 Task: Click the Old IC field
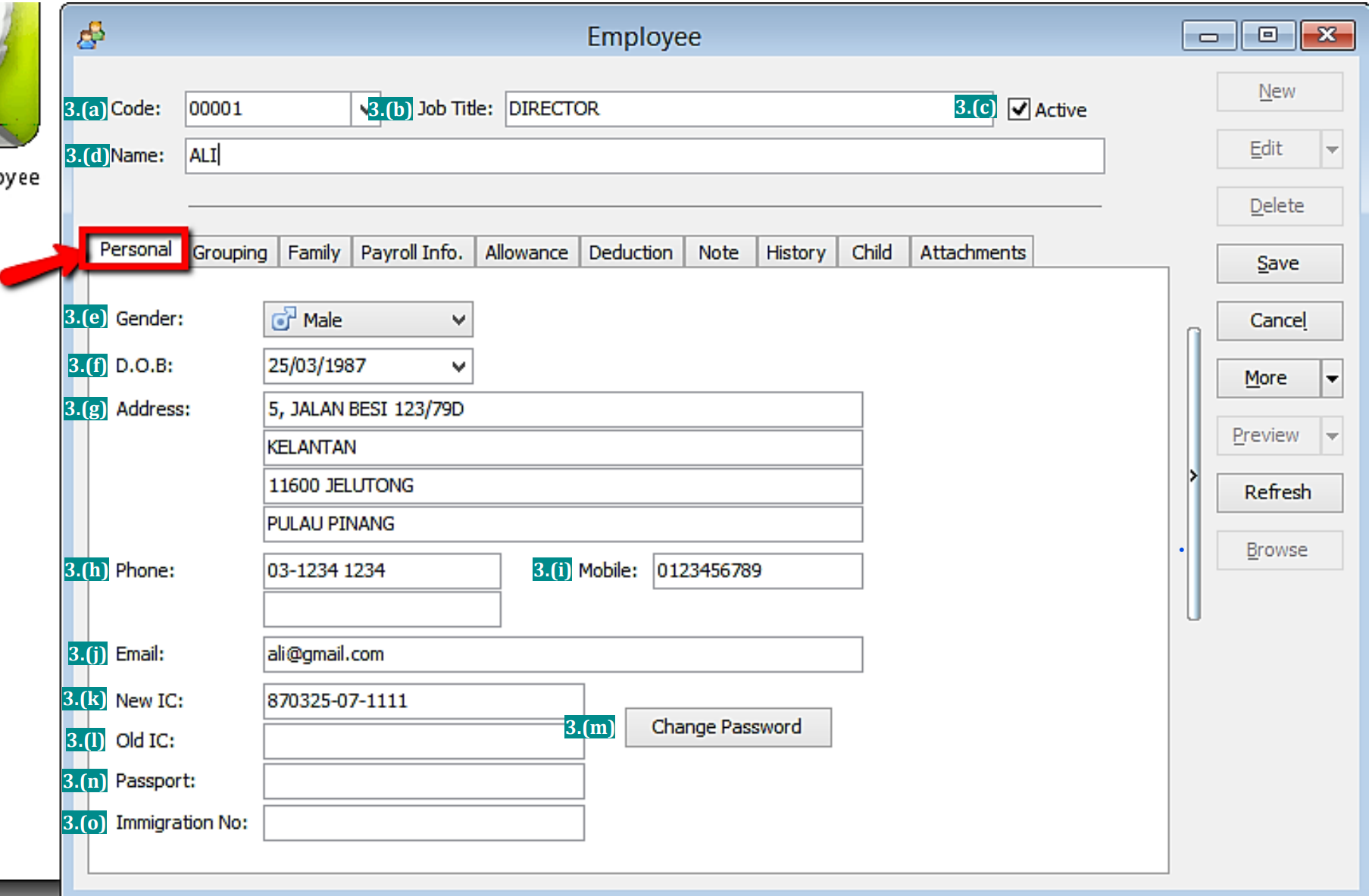[x=424, y=741]
